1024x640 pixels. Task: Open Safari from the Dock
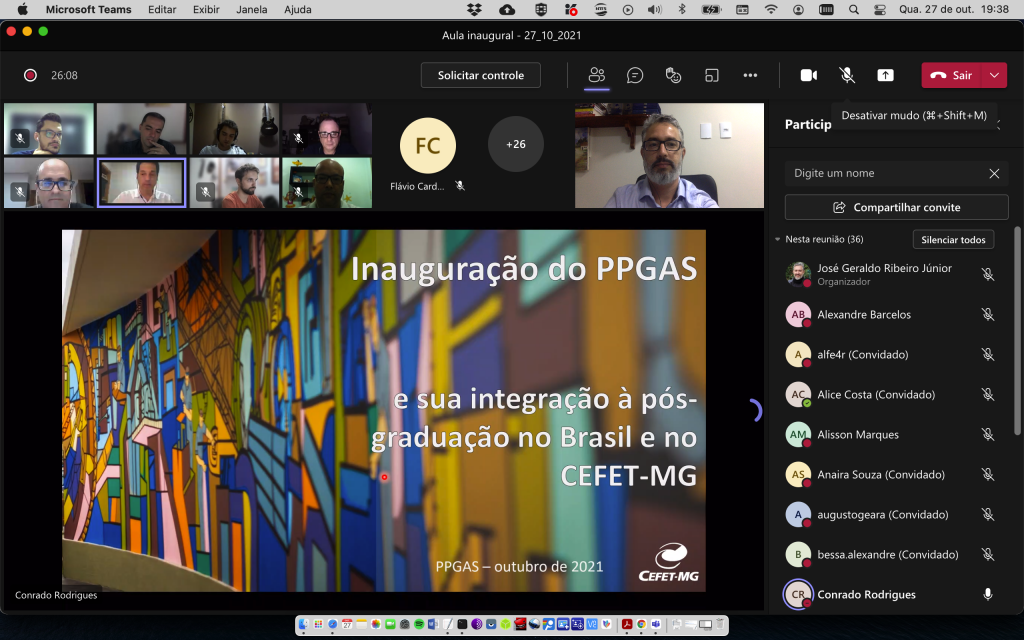point(332,624)
